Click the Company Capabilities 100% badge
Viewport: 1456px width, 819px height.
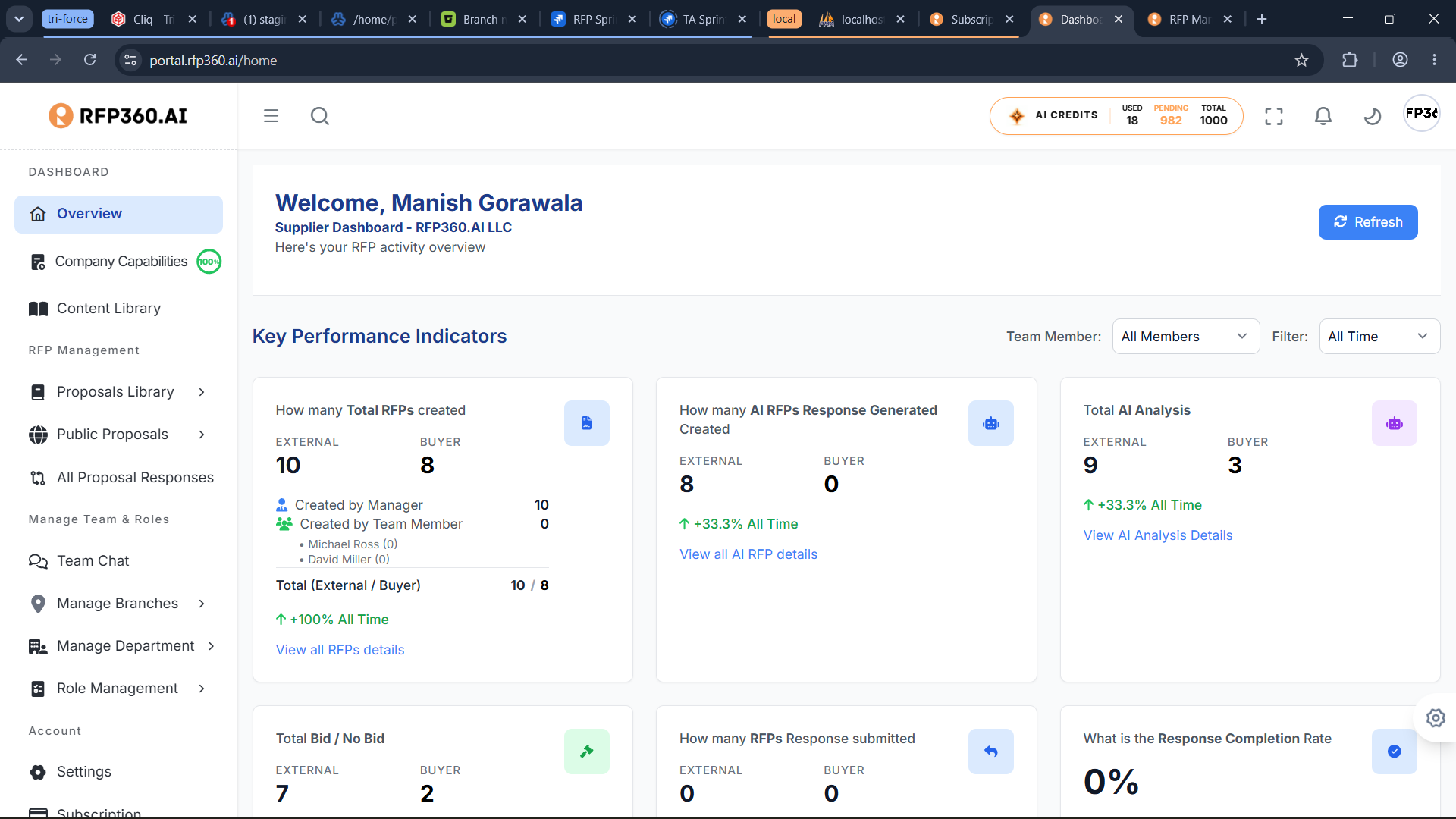pos(209,262)
